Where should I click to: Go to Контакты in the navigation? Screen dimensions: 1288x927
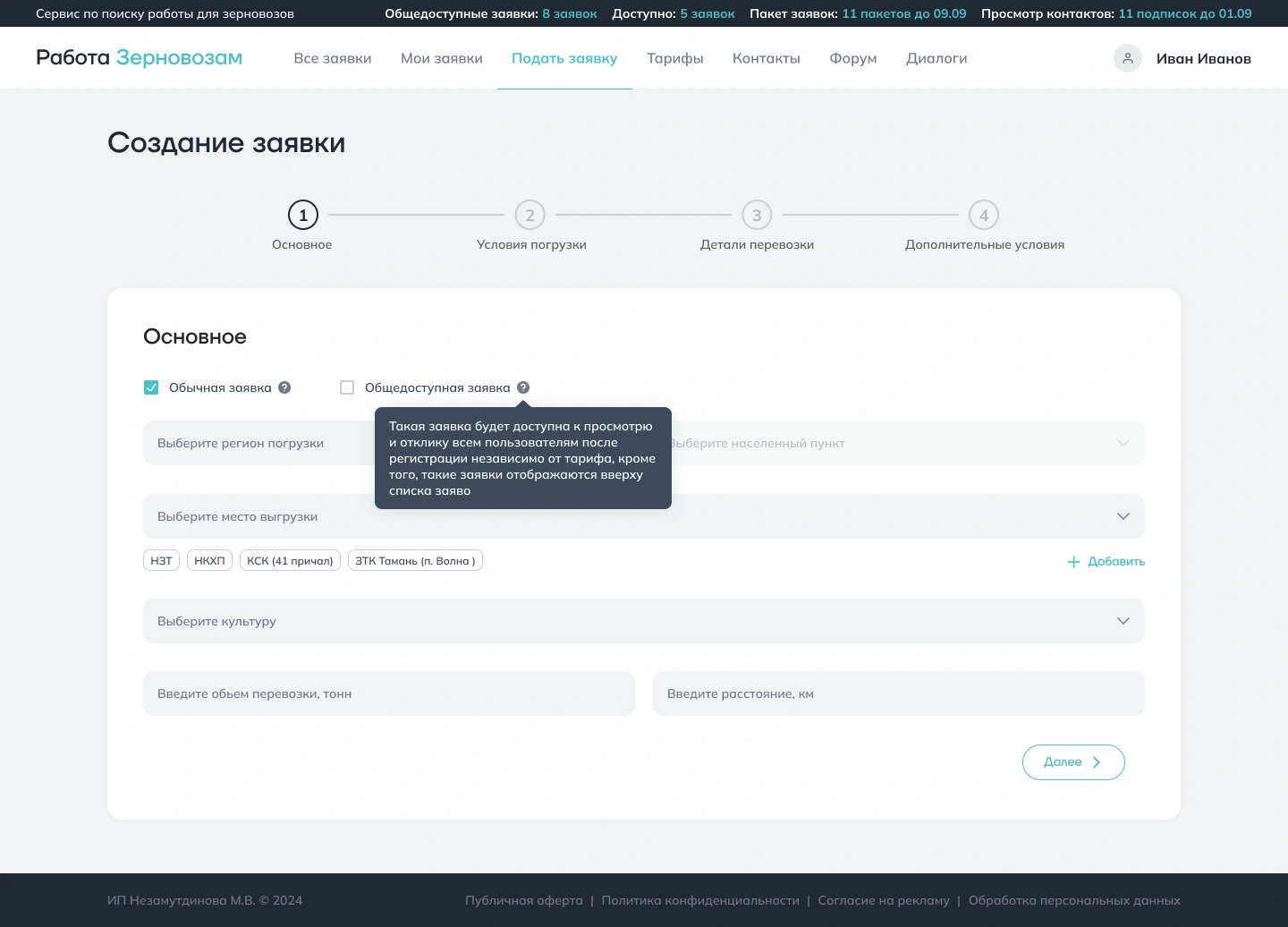click(767, 58)
